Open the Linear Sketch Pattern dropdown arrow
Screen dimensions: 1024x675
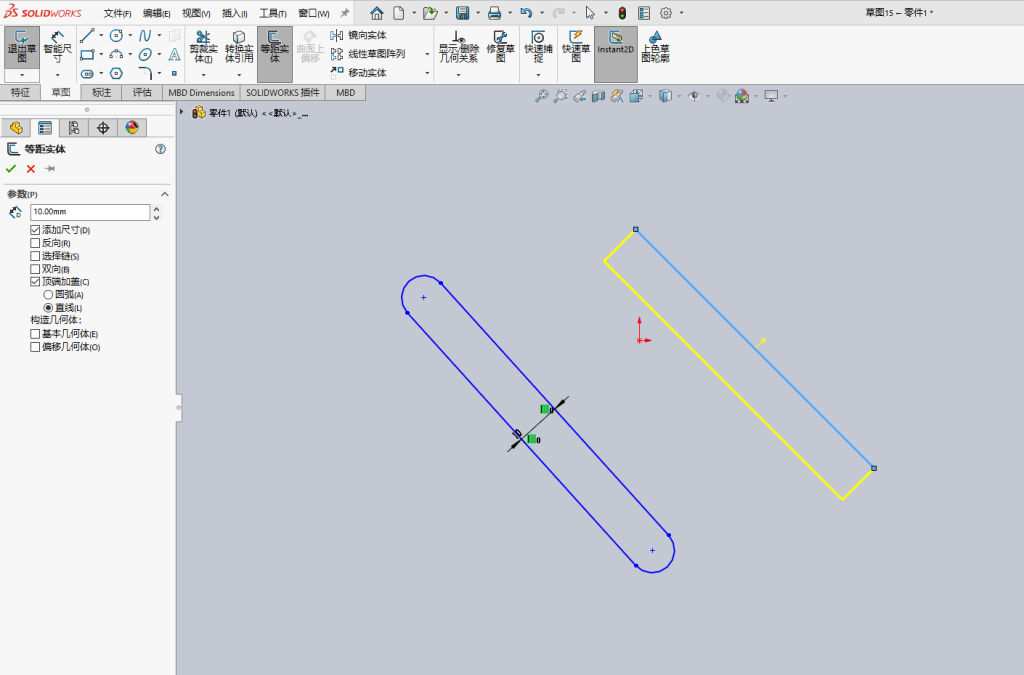click(x=427, y=54)
